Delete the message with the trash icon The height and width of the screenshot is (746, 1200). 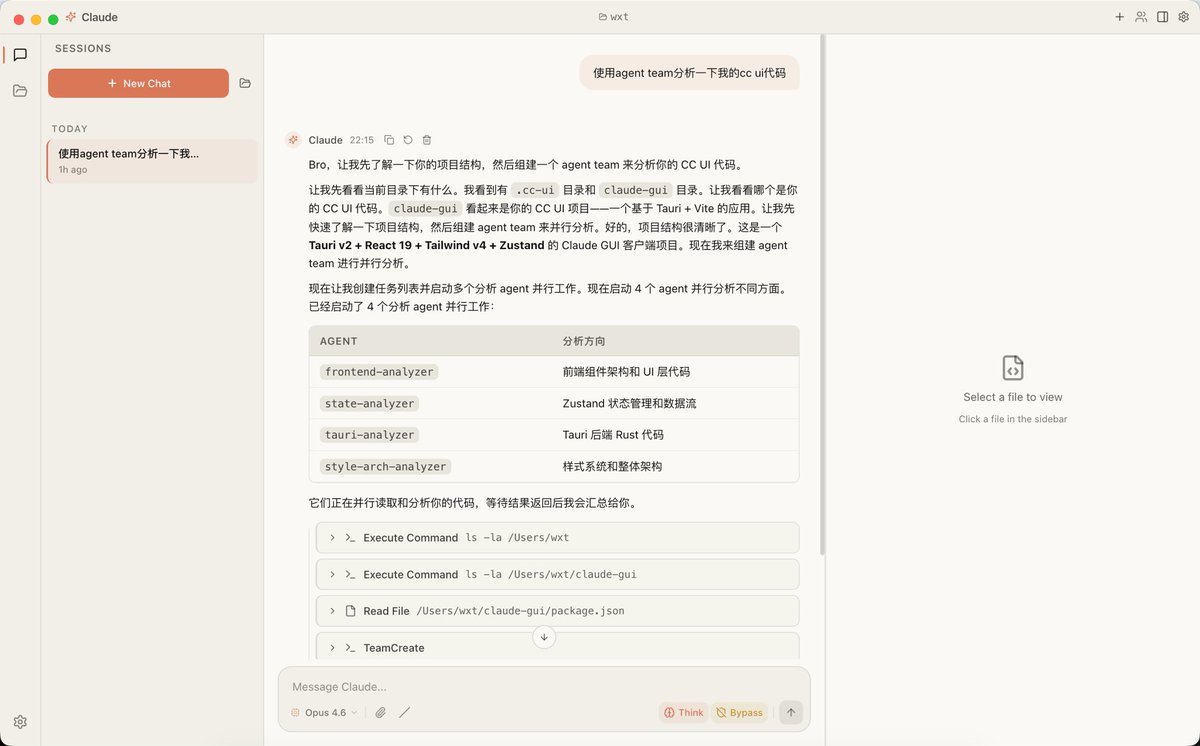(427, 140)
